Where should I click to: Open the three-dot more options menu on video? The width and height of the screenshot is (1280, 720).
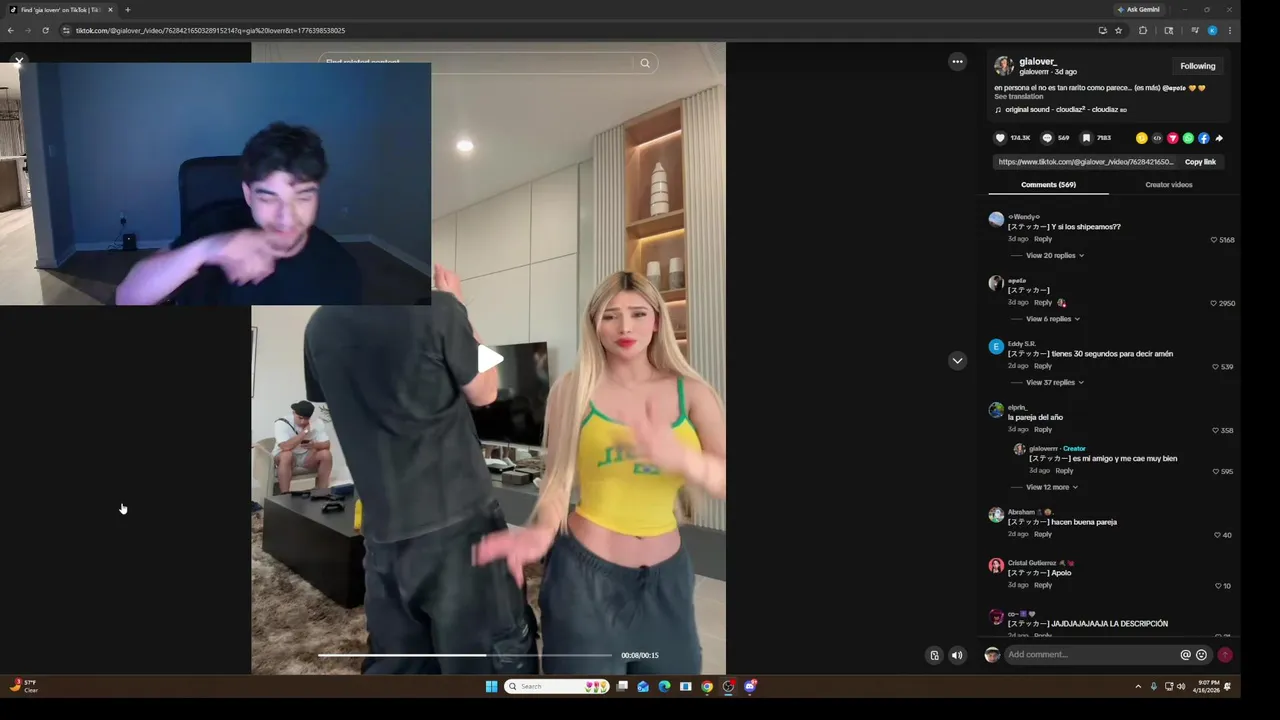point(957,61)
